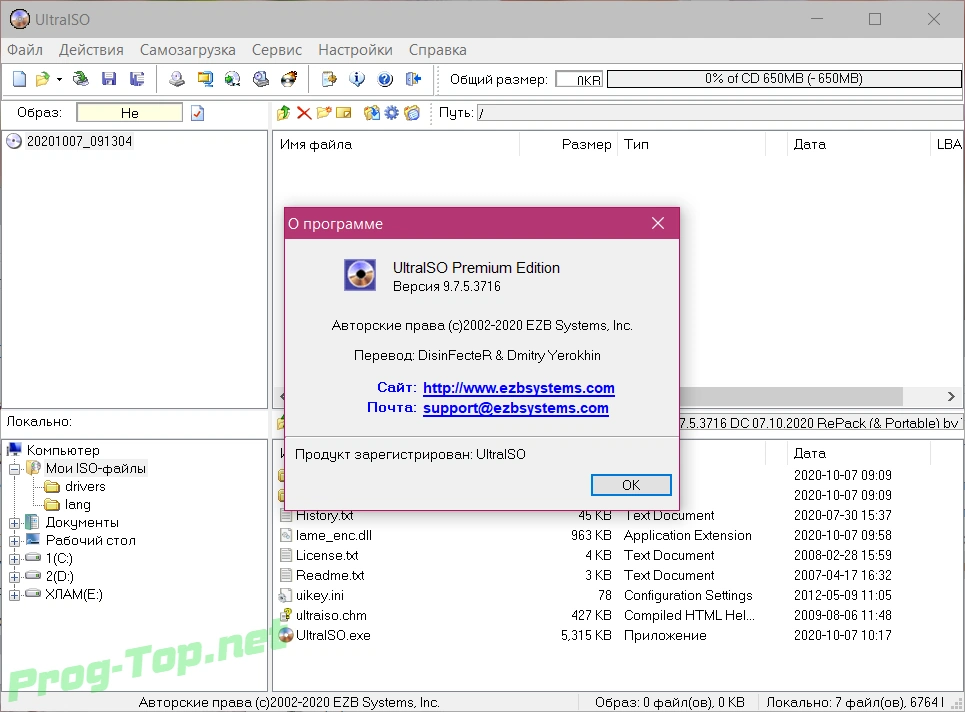Expand the 1(C:) drive node
Image resolution: width=965 pixels, height=712 pixels.
[x=15, y=559]
